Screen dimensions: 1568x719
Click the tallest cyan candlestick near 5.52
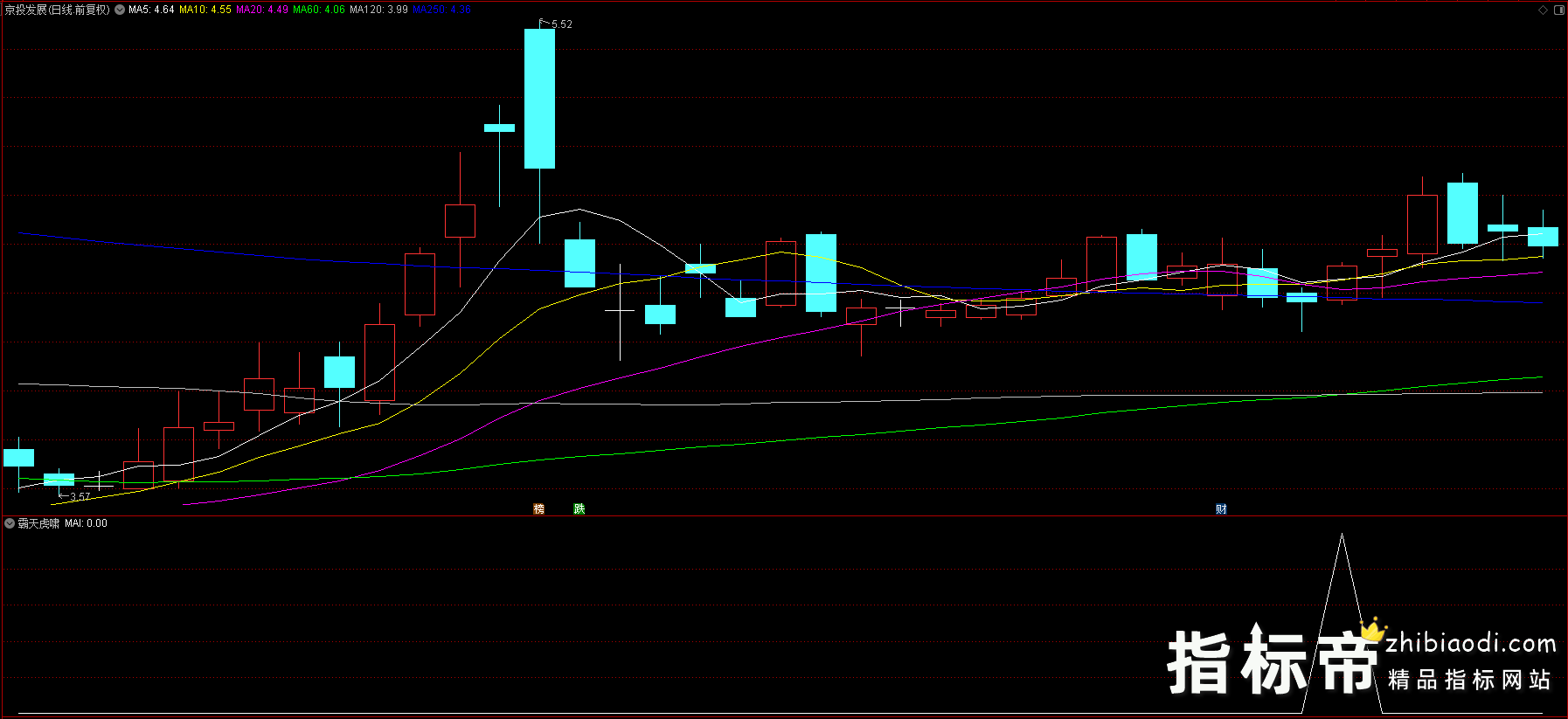[x=539, y=98]
